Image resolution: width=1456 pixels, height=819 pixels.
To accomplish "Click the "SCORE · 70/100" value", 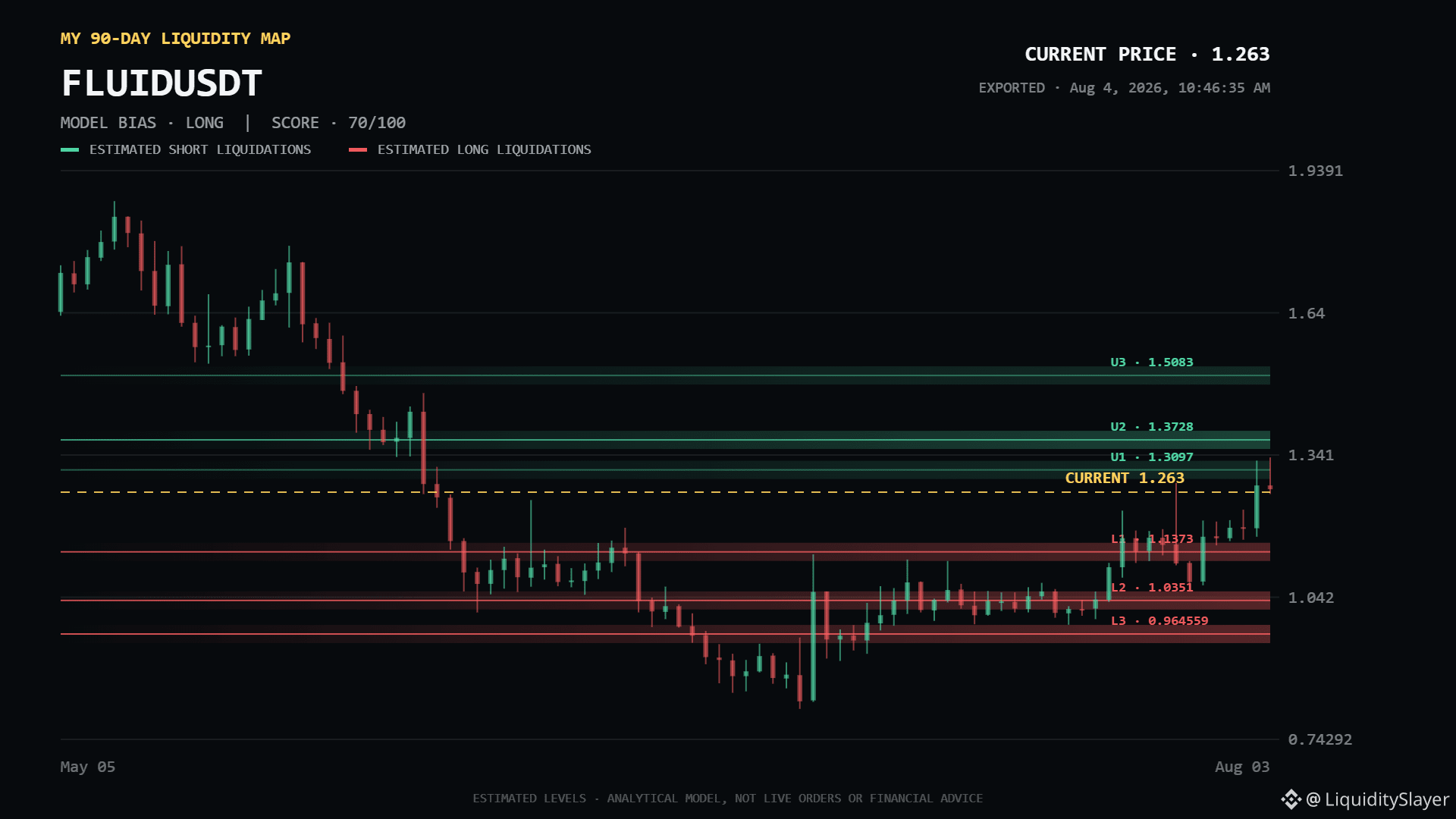I will click(x=338, y=123).
